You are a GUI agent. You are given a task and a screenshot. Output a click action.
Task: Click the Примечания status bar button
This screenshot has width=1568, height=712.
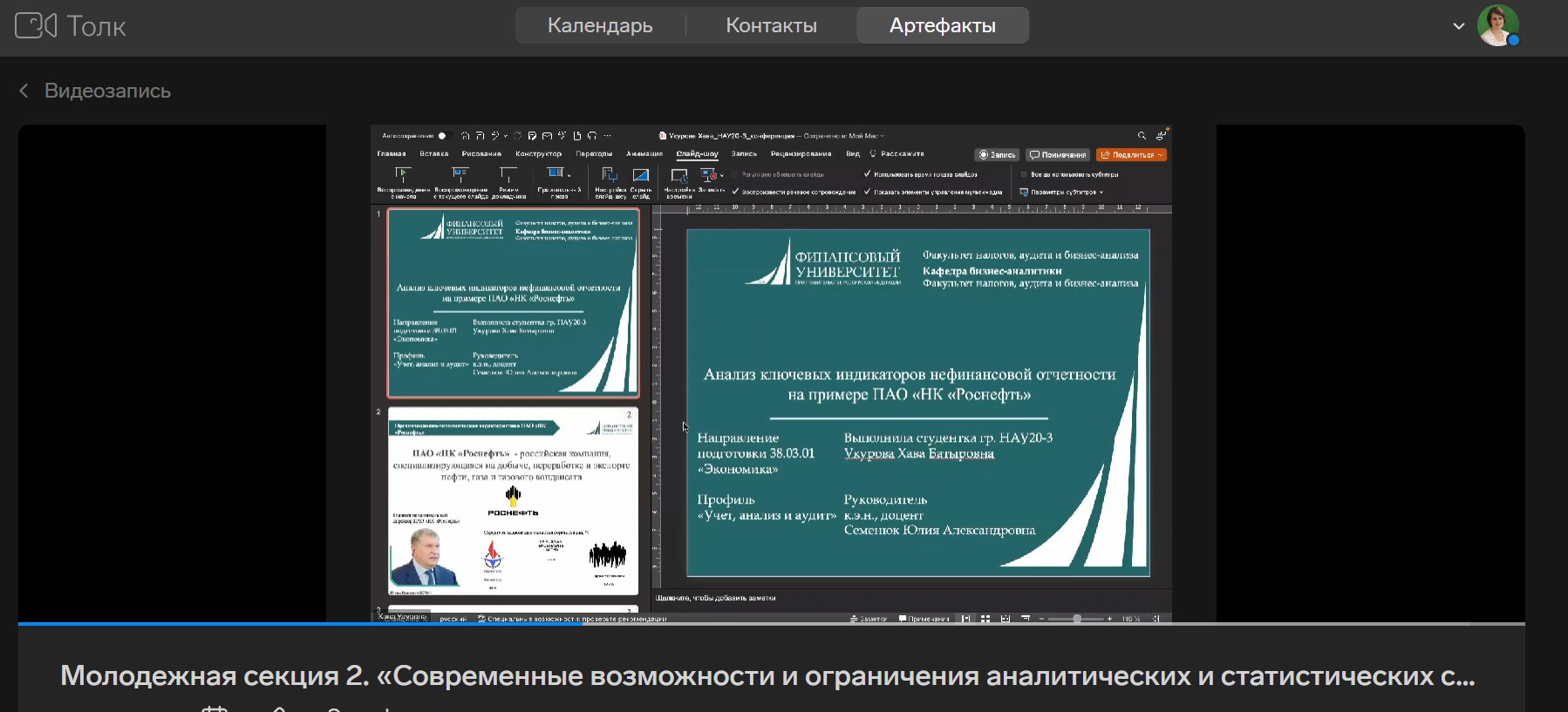924,619
